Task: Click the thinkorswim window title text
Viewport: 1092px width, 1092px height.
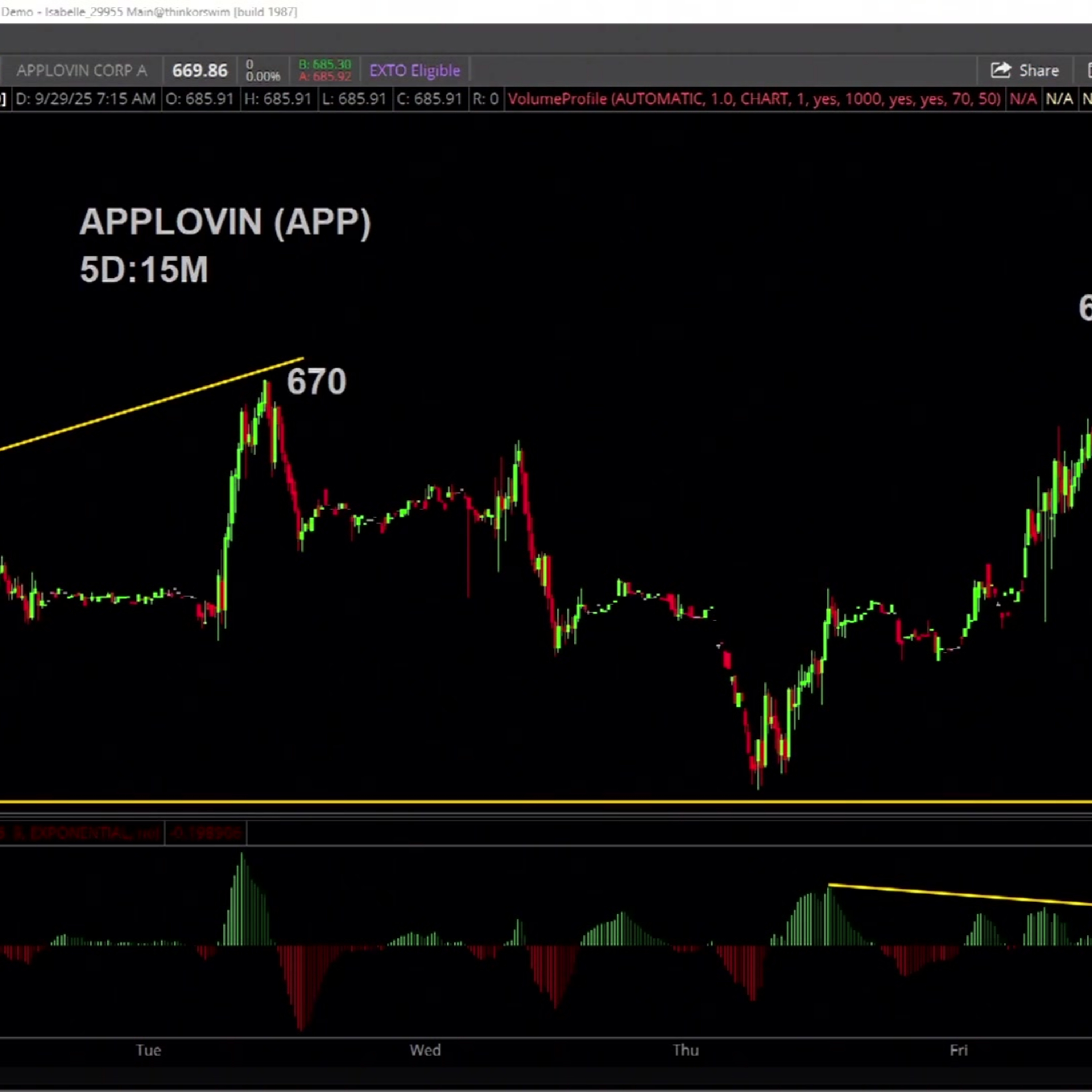Action: pyautogui.click(x=149, y=12)
